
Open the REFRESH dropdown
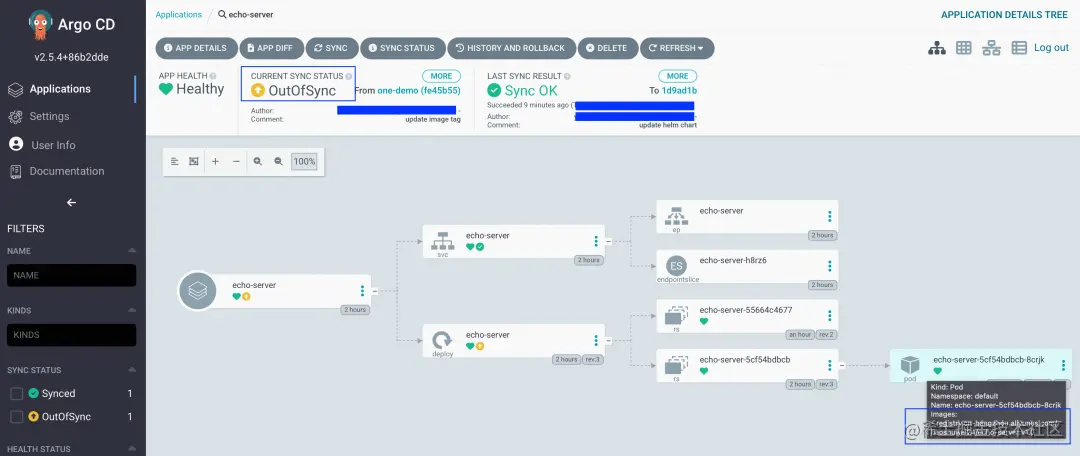(676, 48)
